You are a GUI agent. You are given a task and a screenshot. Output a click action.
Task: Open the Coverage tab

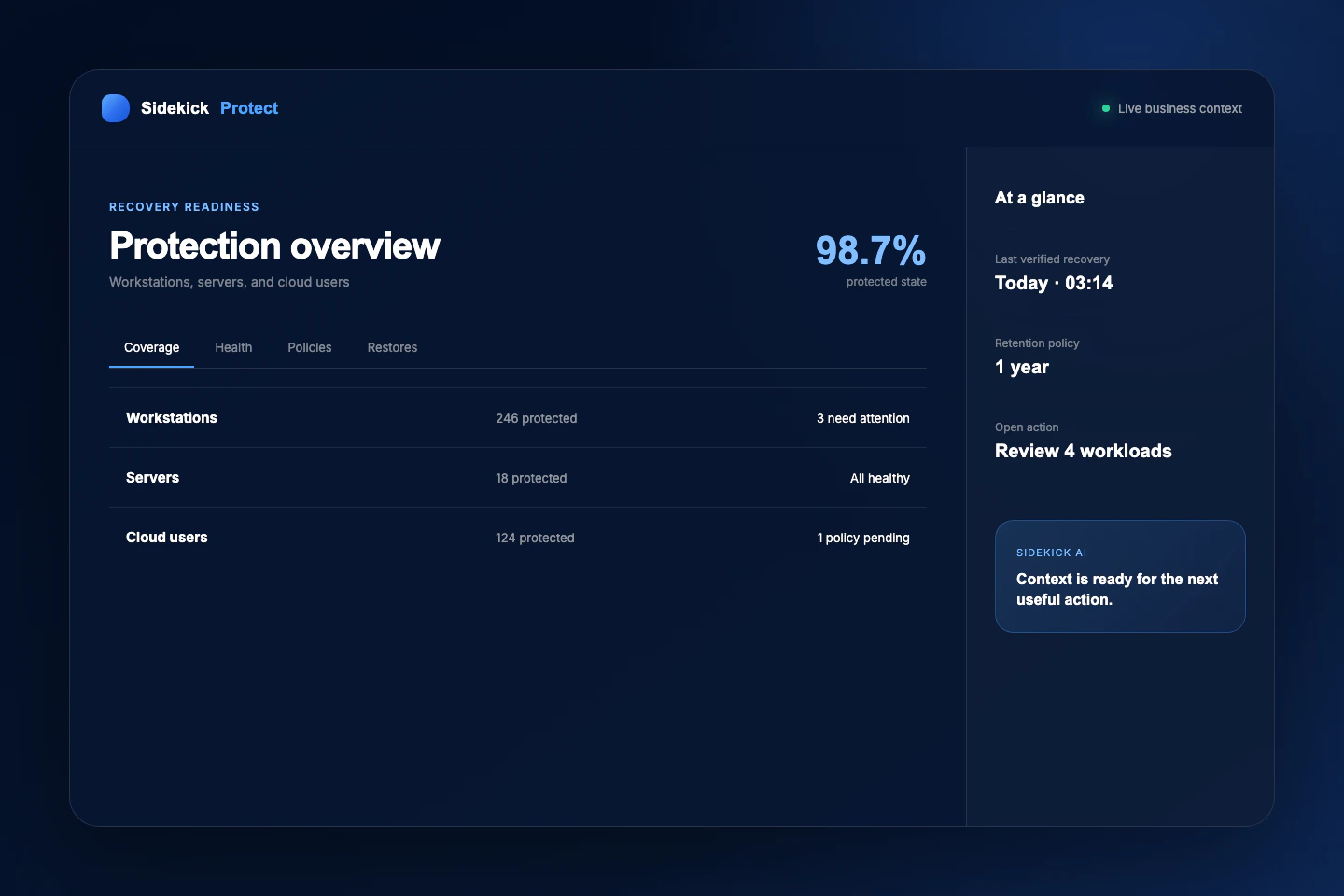tap(151, 347)
